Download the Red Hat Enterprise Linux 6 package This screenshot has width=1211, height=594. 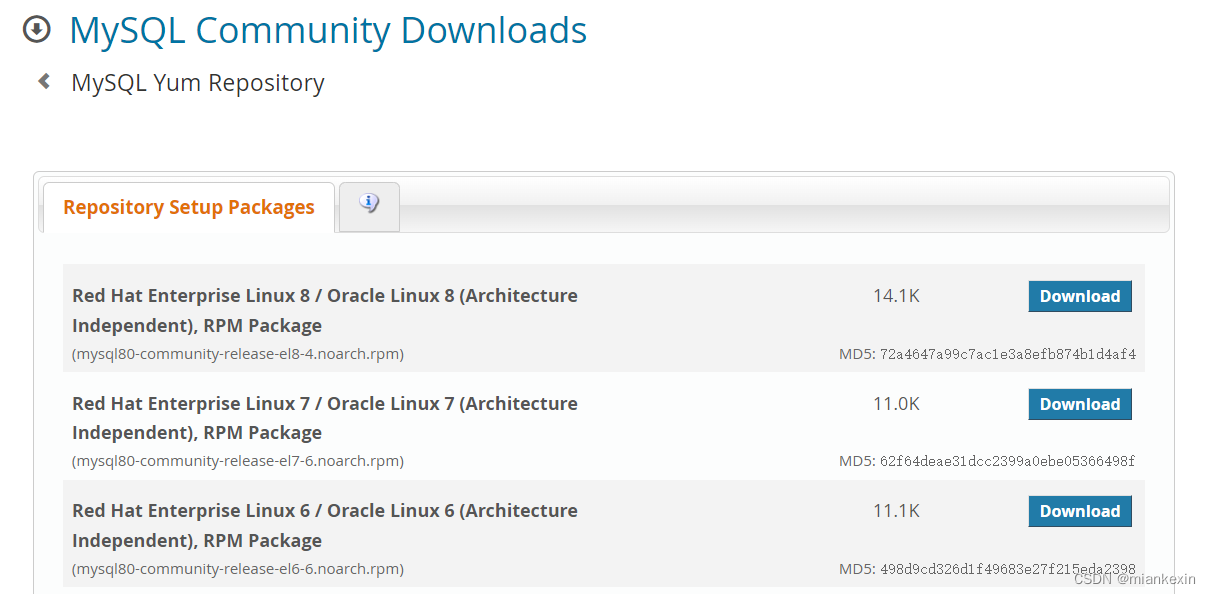tap(1079, 511)
